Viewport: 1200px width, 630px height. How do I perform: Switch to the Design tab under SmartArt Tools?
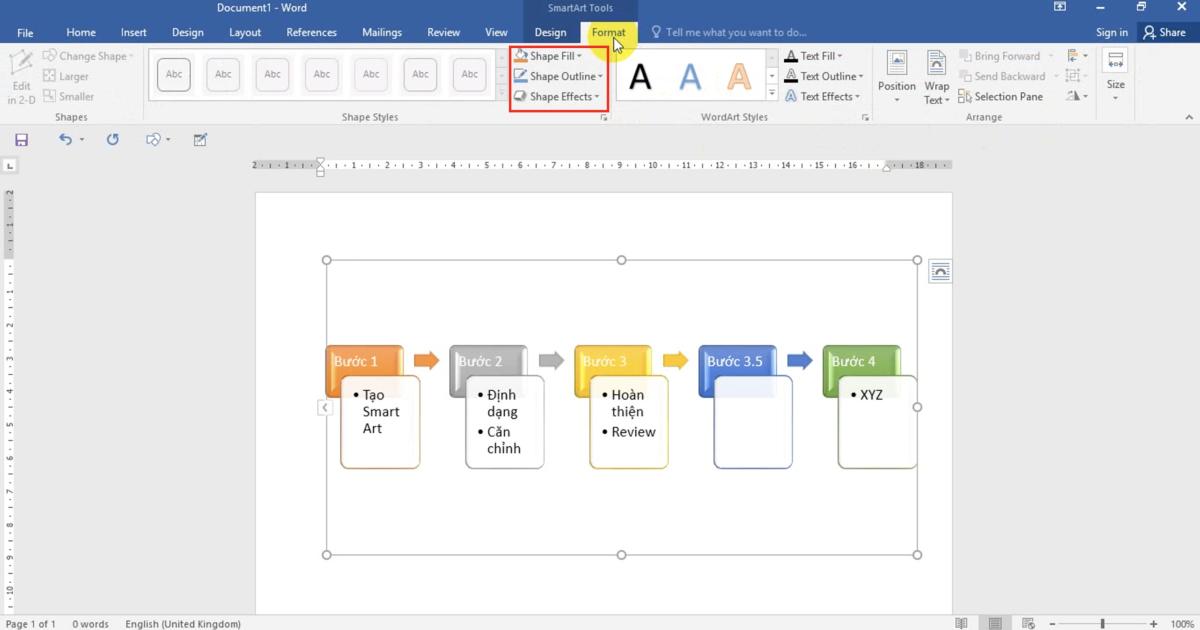click(x=550, y=31)
